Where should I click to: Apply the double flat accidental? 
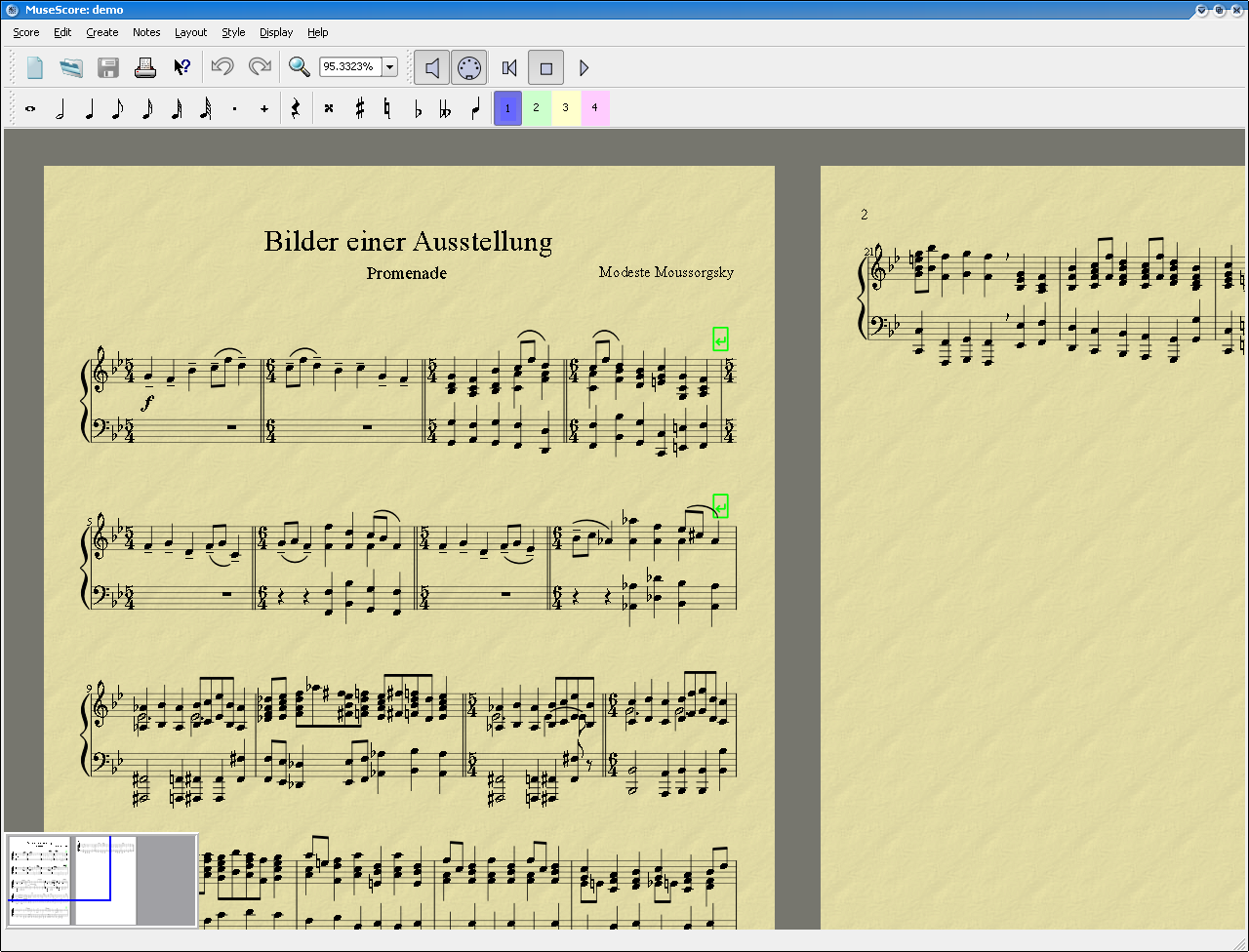tap(447, 109)
